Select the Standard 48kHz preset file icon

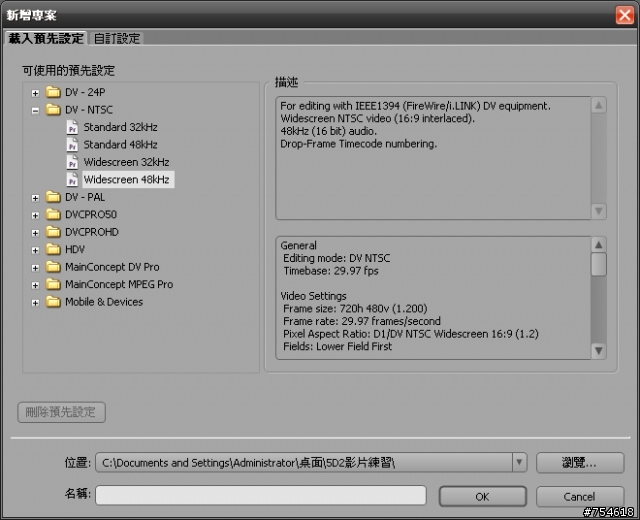coord(72,144)
